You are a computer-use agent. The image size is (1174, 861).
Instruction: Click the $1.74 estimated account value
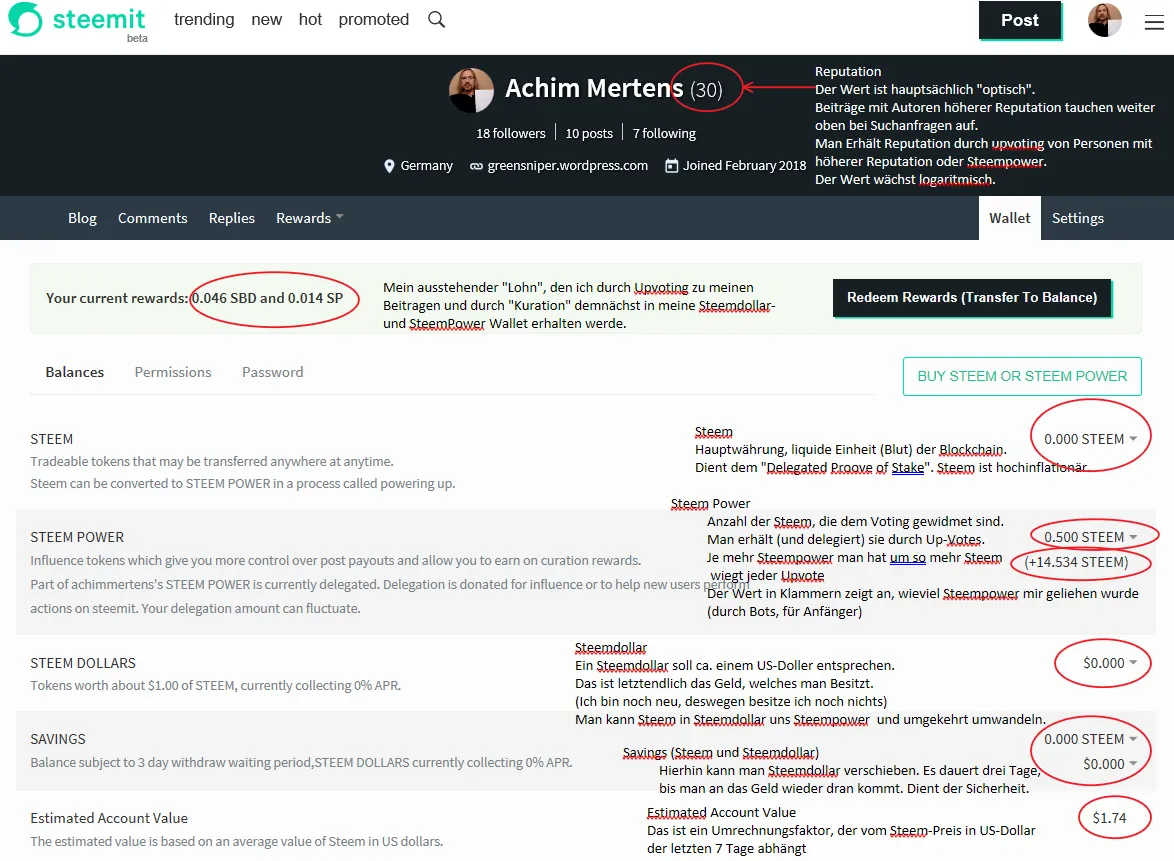coord(1109,818)
